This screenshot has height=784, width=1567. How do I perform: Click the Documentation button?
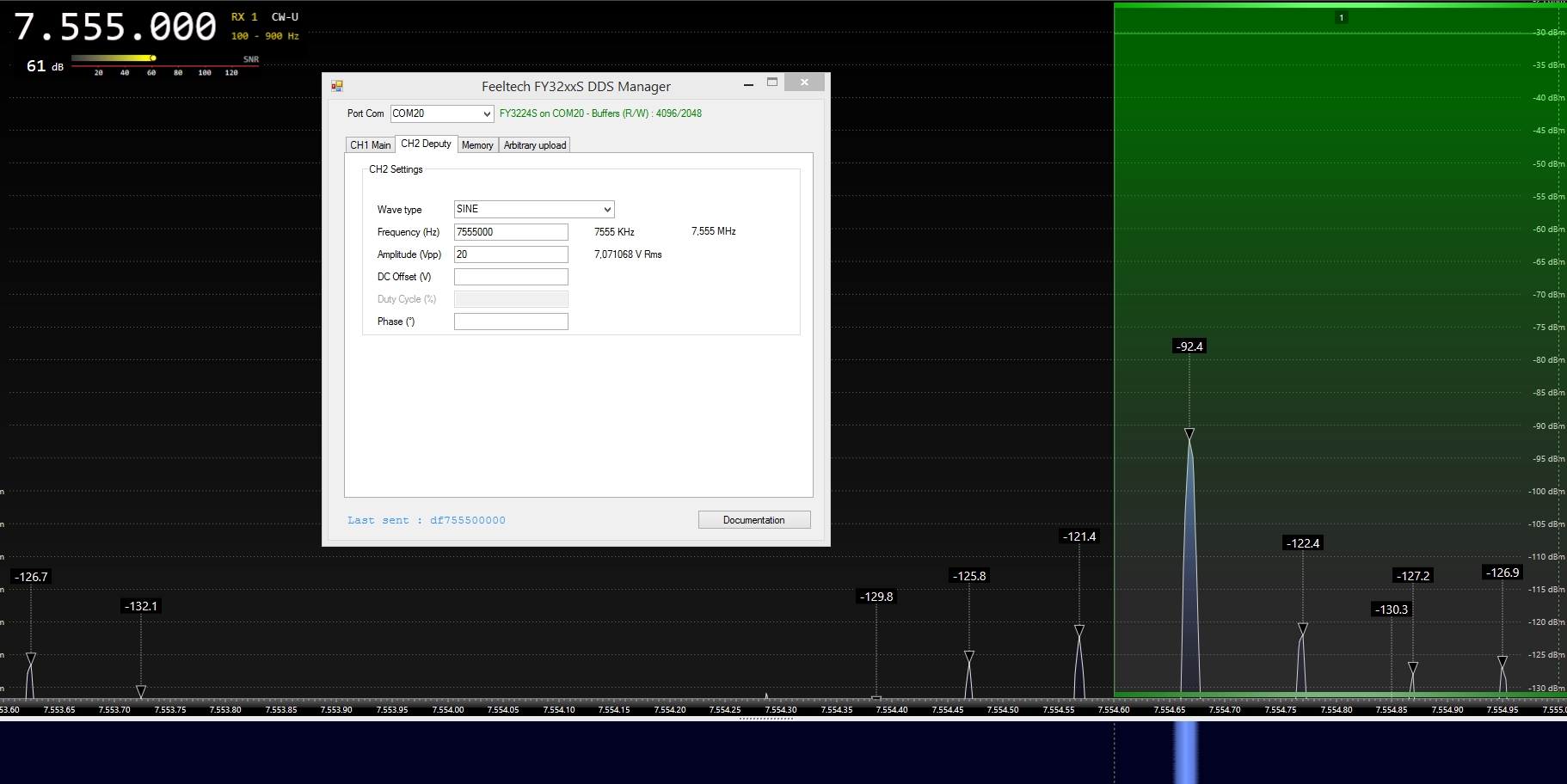point(754,520)
